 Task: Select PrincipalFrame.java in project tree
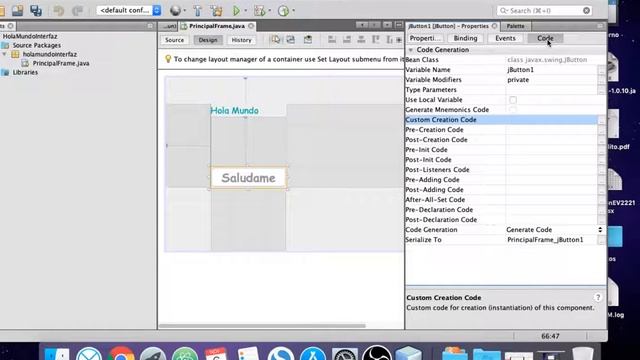(61, 63)
